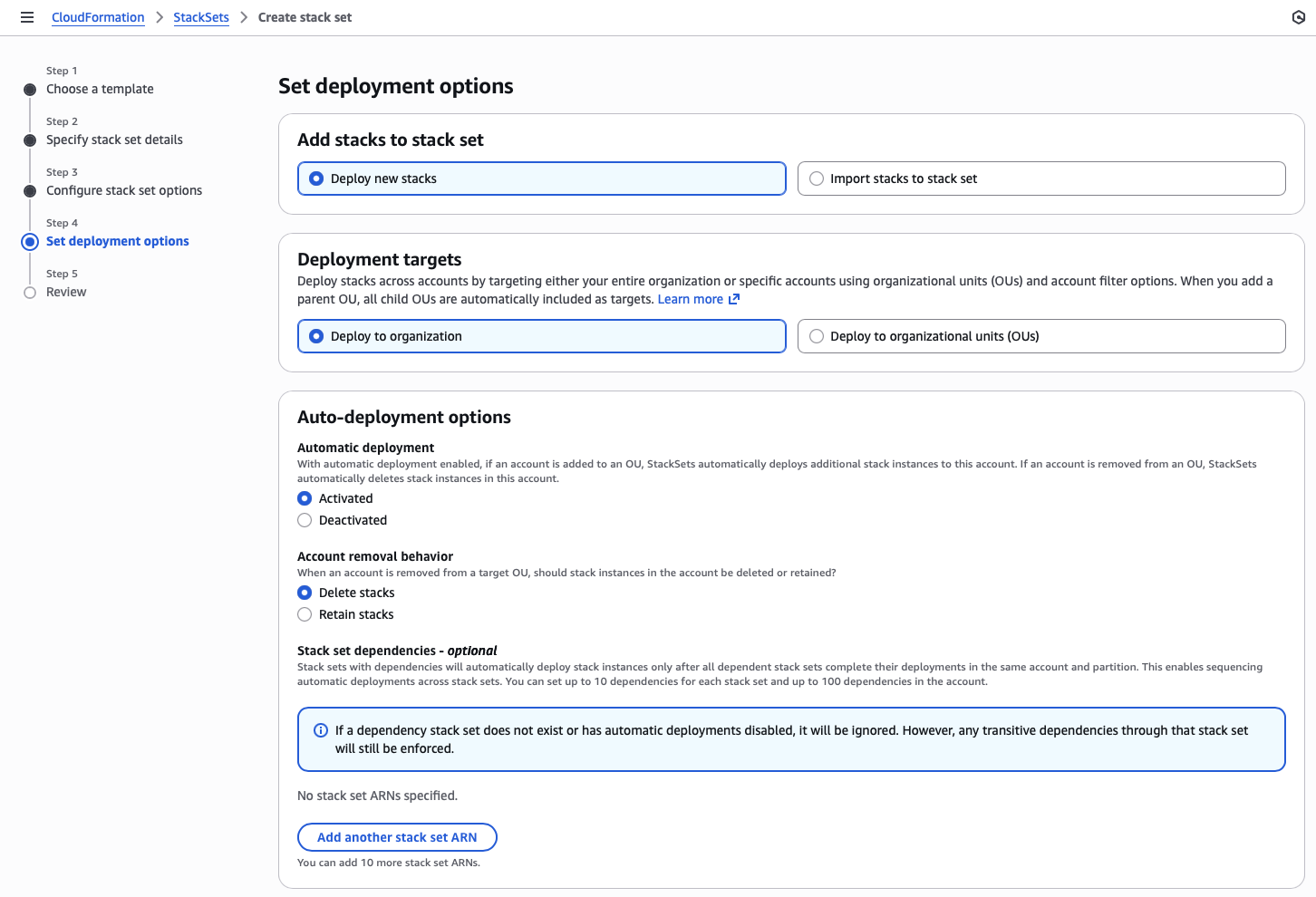Click the Step 3 circle indicator
The height and width of the screenshot is (897, 1316).
click(x=30, y=191)
